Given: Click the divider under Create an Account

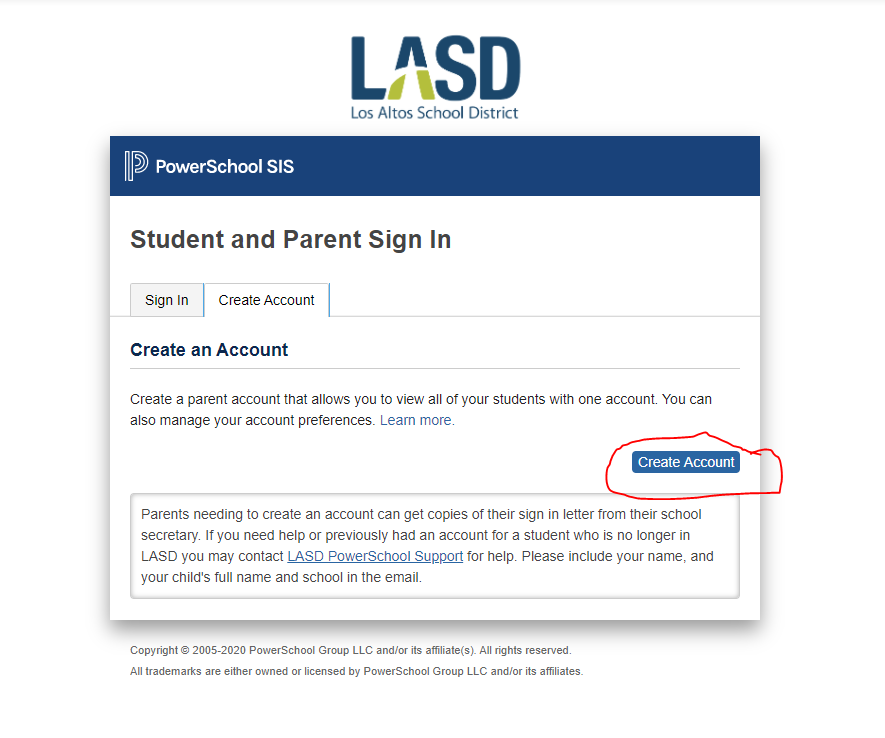Looking at the screenshot, I should point(434,368).
